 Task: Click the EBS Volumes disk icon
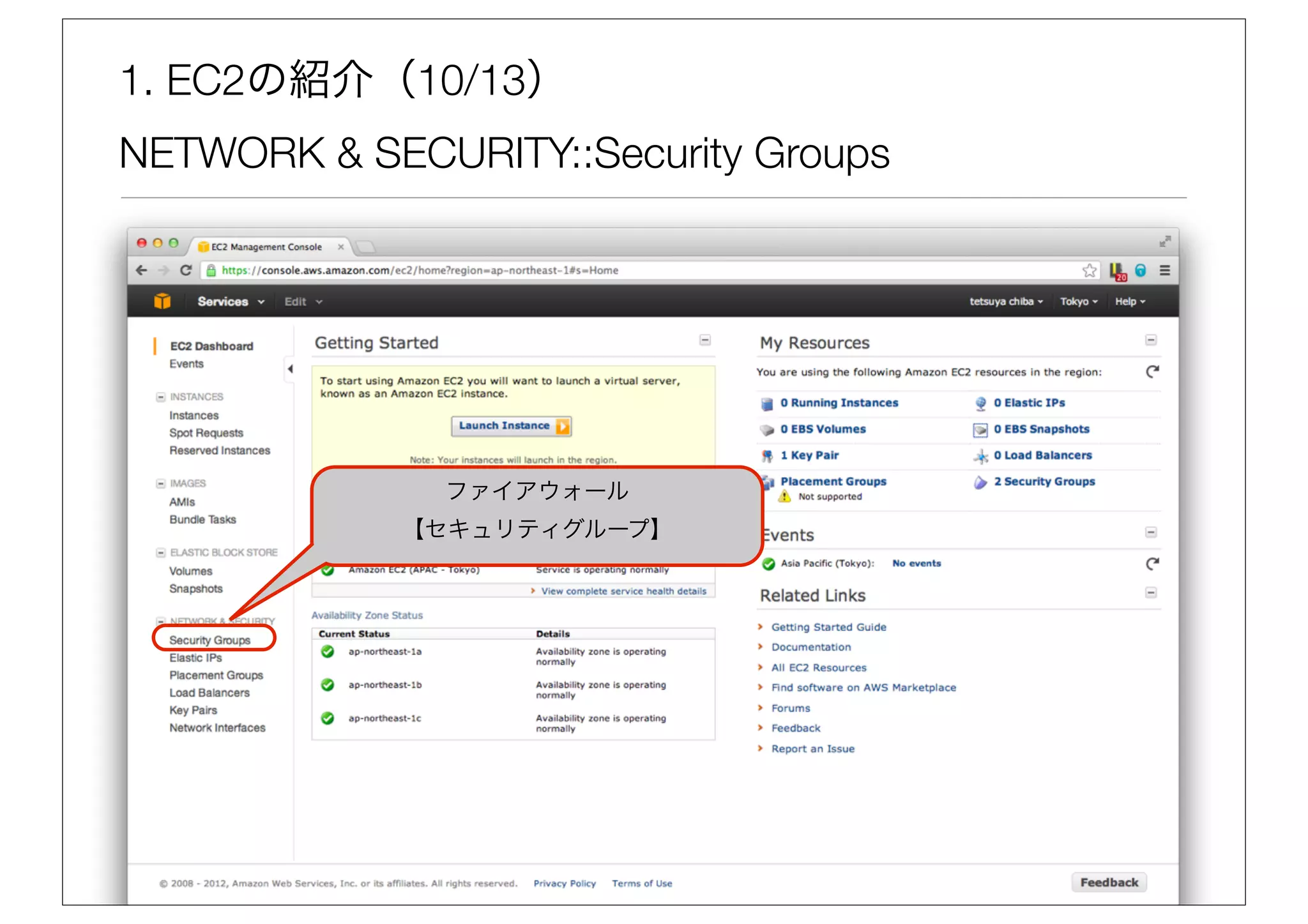(x=766, y=430)
